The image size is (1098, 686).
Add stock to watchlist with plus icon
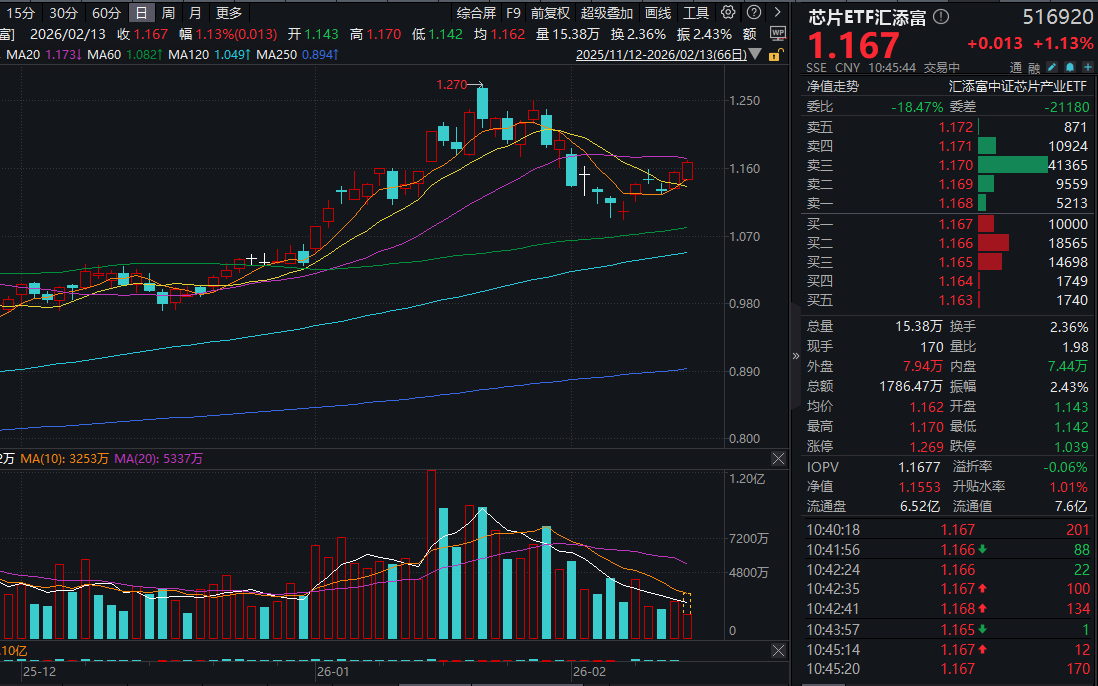pyautogui.click(x=1087, y=67)
